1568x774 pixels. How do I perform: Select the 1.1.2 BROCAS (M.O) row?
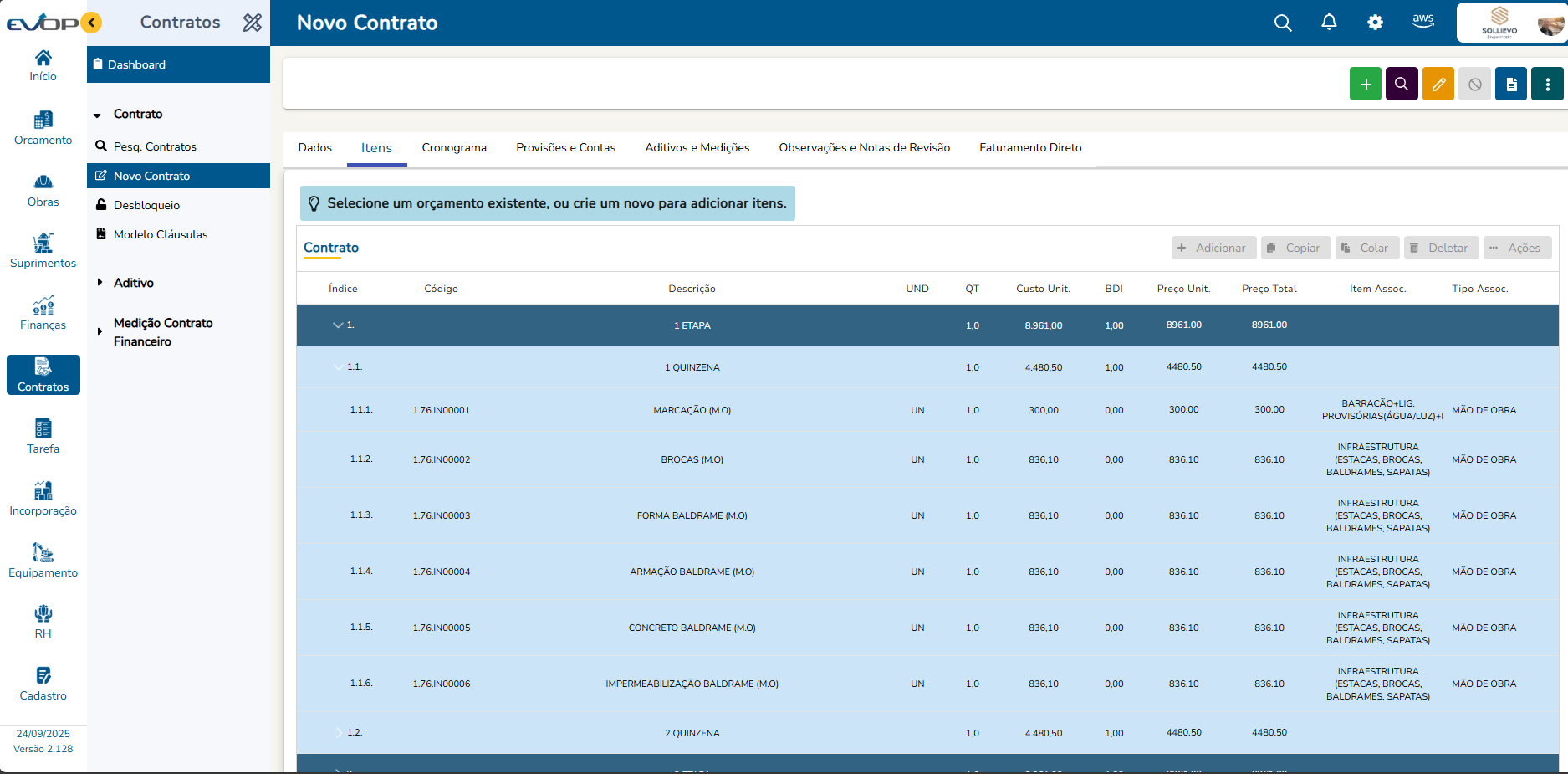(692, 460)
